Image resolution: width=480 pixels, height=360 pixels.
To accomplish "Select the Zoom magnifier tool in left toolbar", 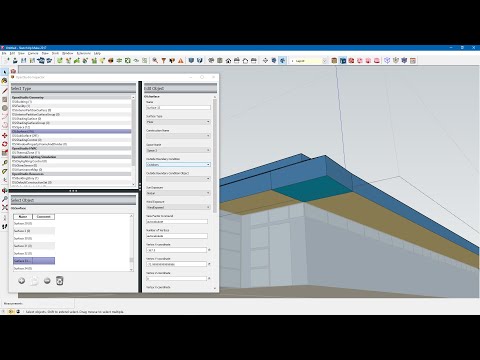I will tap(5, 199).
